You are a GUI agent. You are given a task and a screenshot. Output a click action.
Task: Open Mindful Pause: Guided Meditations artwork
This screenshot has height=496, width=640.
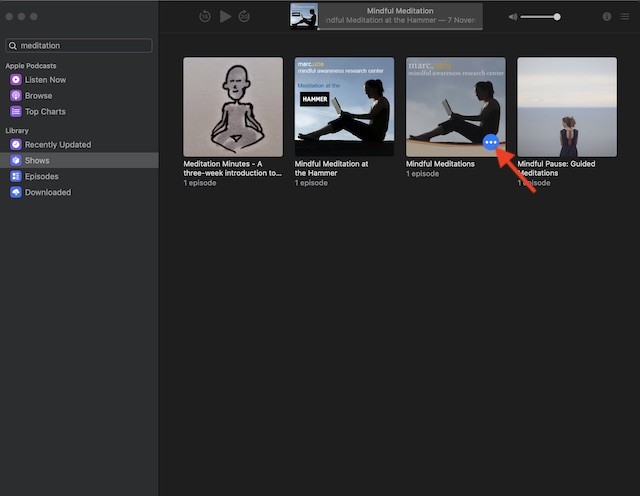pos(567,107)
